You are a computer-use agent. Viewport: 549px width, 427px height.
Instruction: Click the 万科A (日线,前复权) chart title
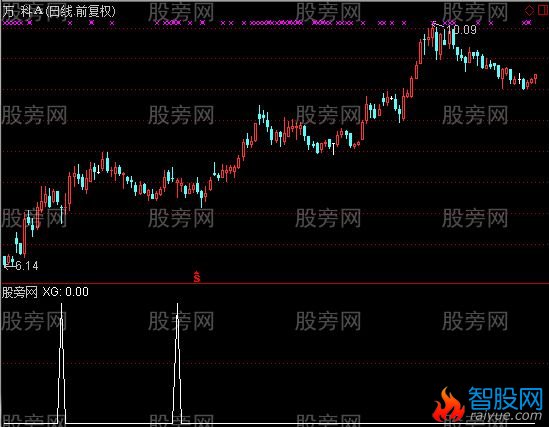pos(59,12)
